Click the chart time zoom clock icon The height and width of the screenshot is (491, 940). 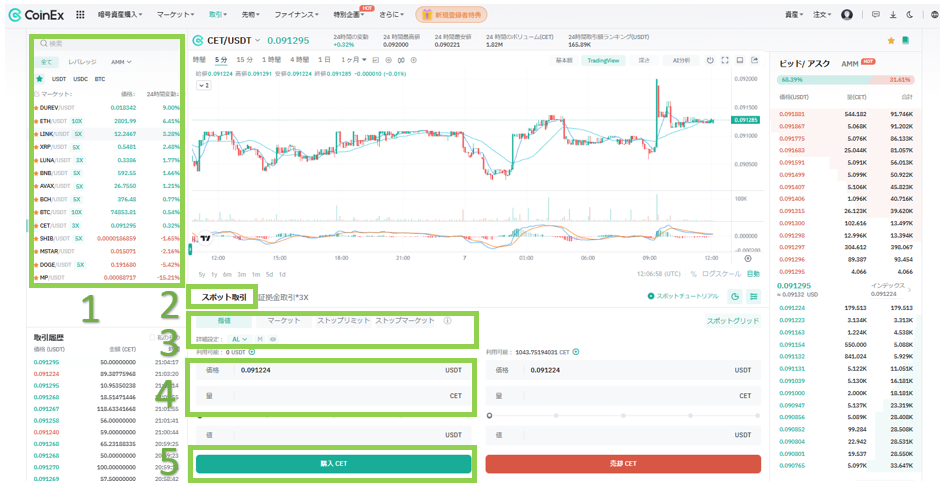748,258
